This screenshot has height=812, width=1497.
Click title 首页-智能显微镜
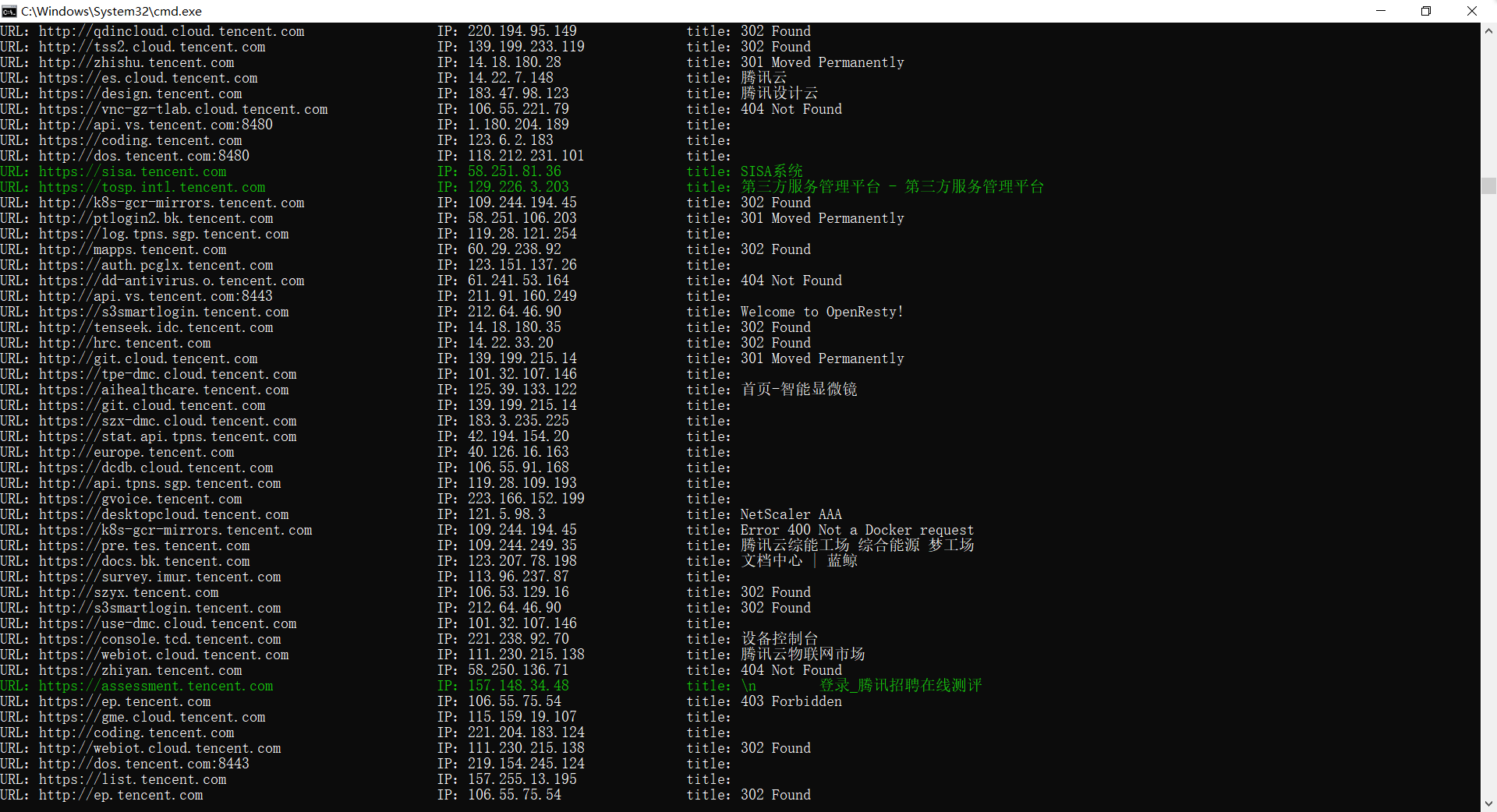[799, 390]
